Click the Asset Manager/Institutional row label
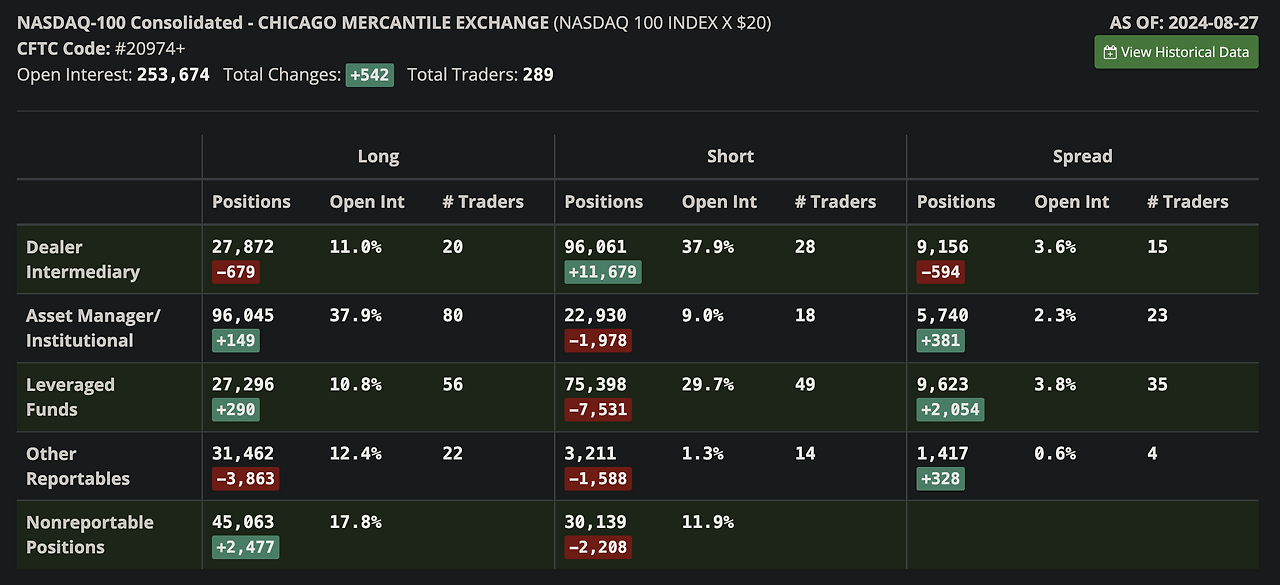Viewport: 1280px width, 585px height. tap(93, 328)
